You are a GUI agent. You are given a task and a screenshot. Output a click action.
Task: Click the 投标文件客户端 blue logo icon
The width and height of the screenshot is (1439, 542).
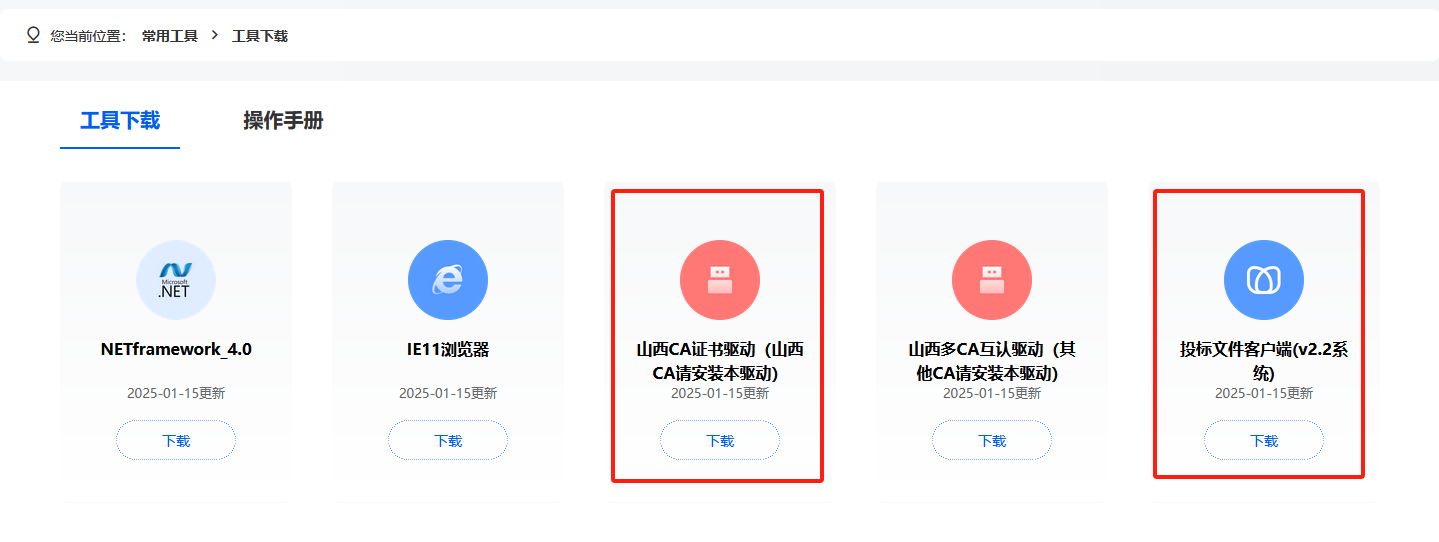(1264, 280)
